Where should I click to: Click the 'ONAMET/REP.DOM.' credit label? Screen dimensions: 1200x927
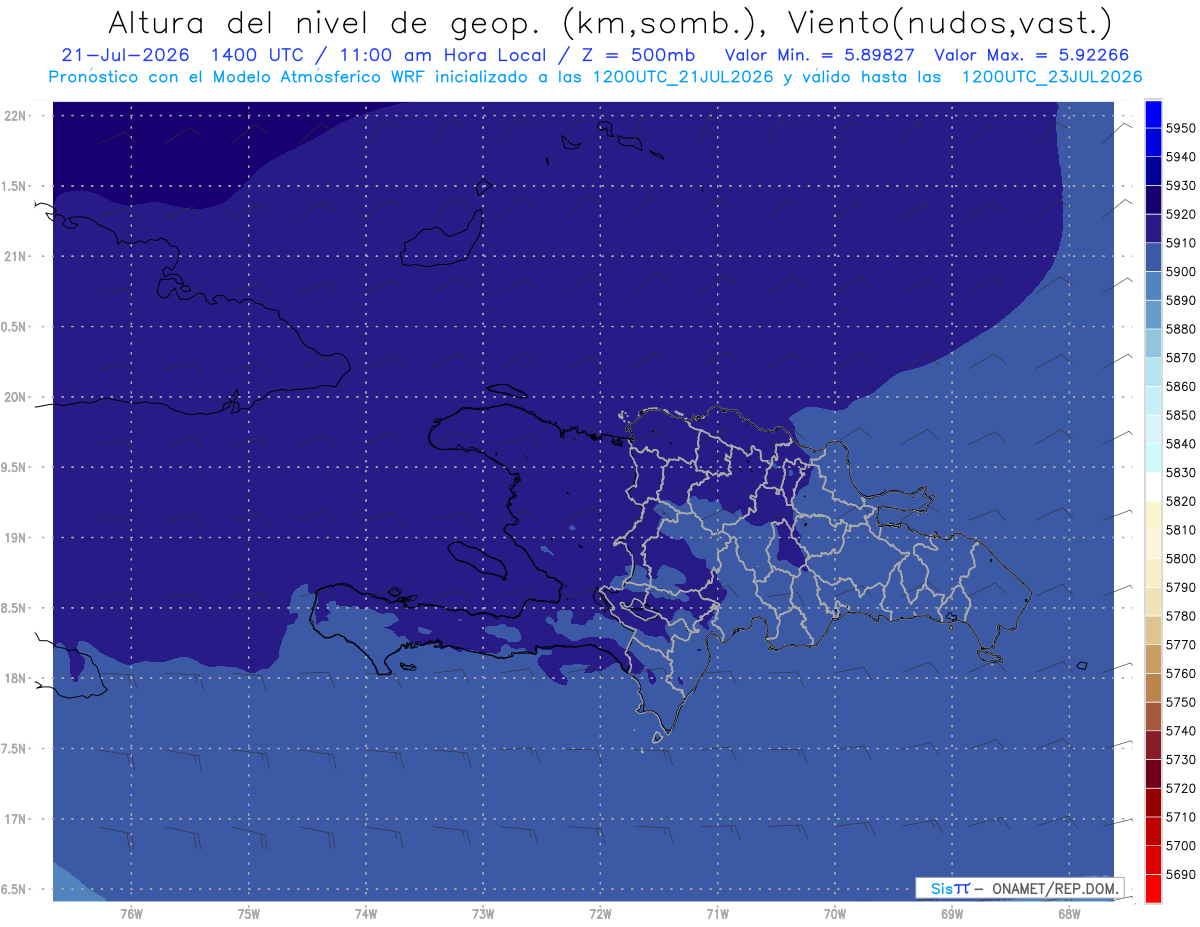pos(1056,888)
